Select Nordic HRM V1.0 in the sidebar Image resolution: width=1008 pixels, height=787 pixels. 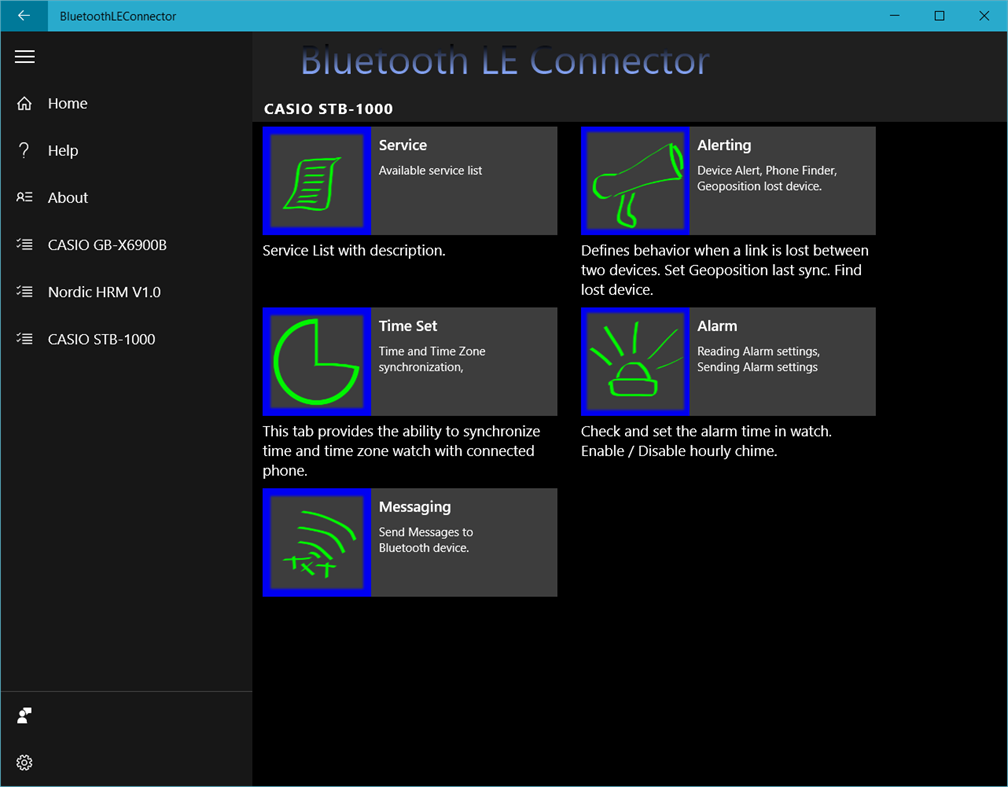[x=100, y=291]
